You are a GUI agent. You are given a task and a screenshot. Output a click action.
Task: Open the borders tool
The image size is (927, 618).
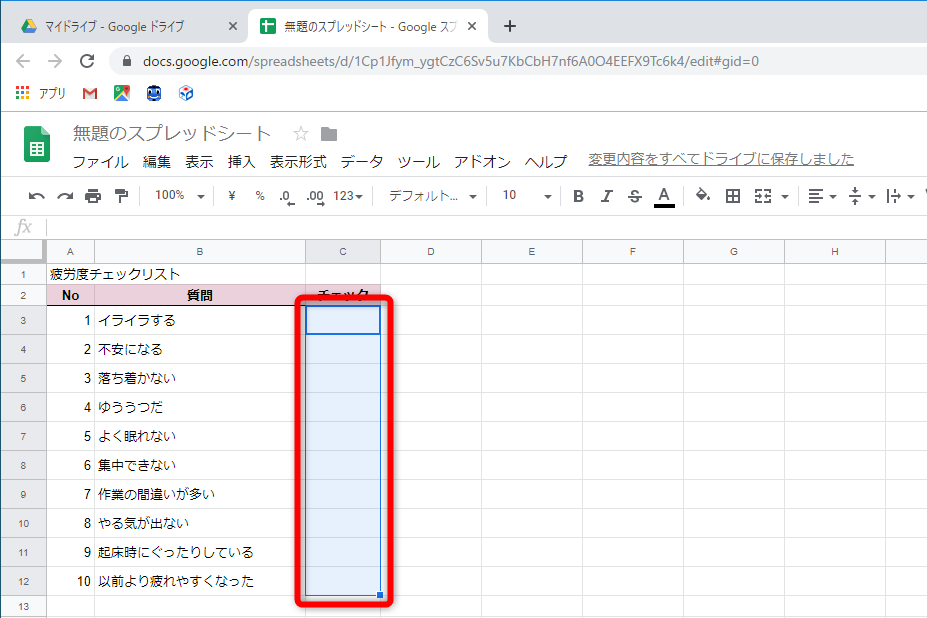coord(733,196)
